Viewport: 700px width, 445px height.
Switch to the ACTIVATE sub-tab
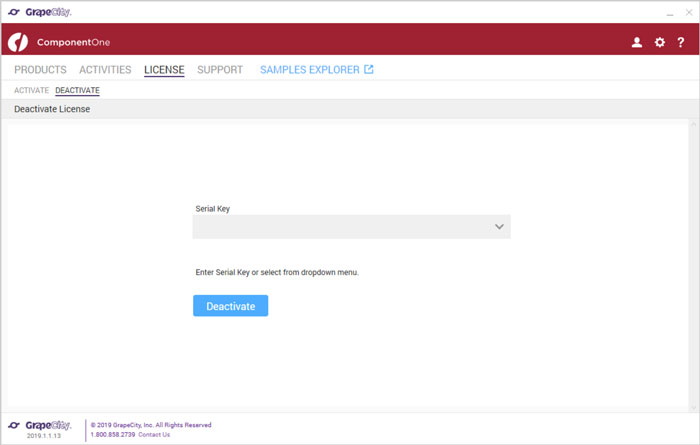pos(31,90)
